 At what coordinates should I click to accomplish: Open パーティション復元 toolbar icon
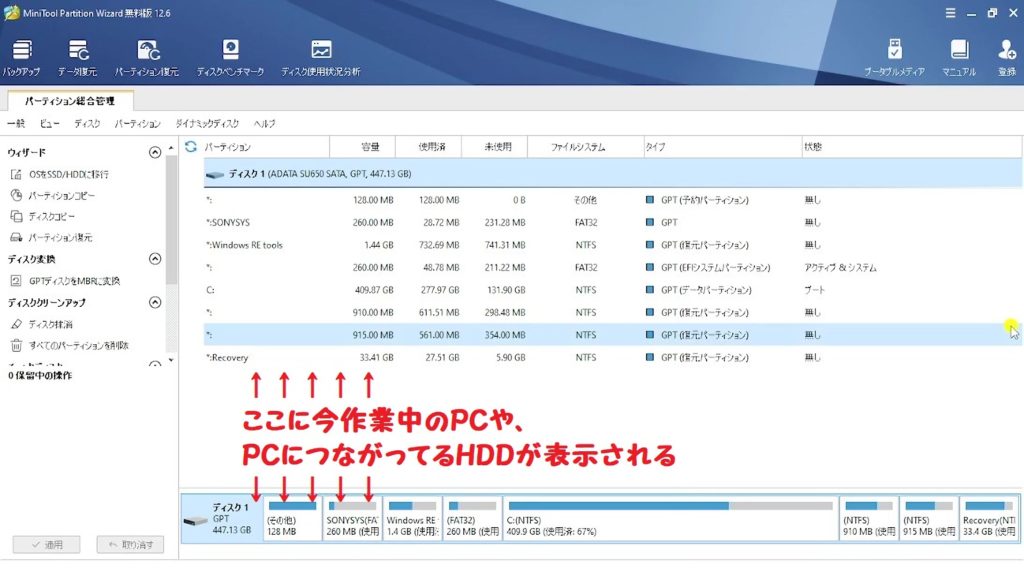point(147,57)
